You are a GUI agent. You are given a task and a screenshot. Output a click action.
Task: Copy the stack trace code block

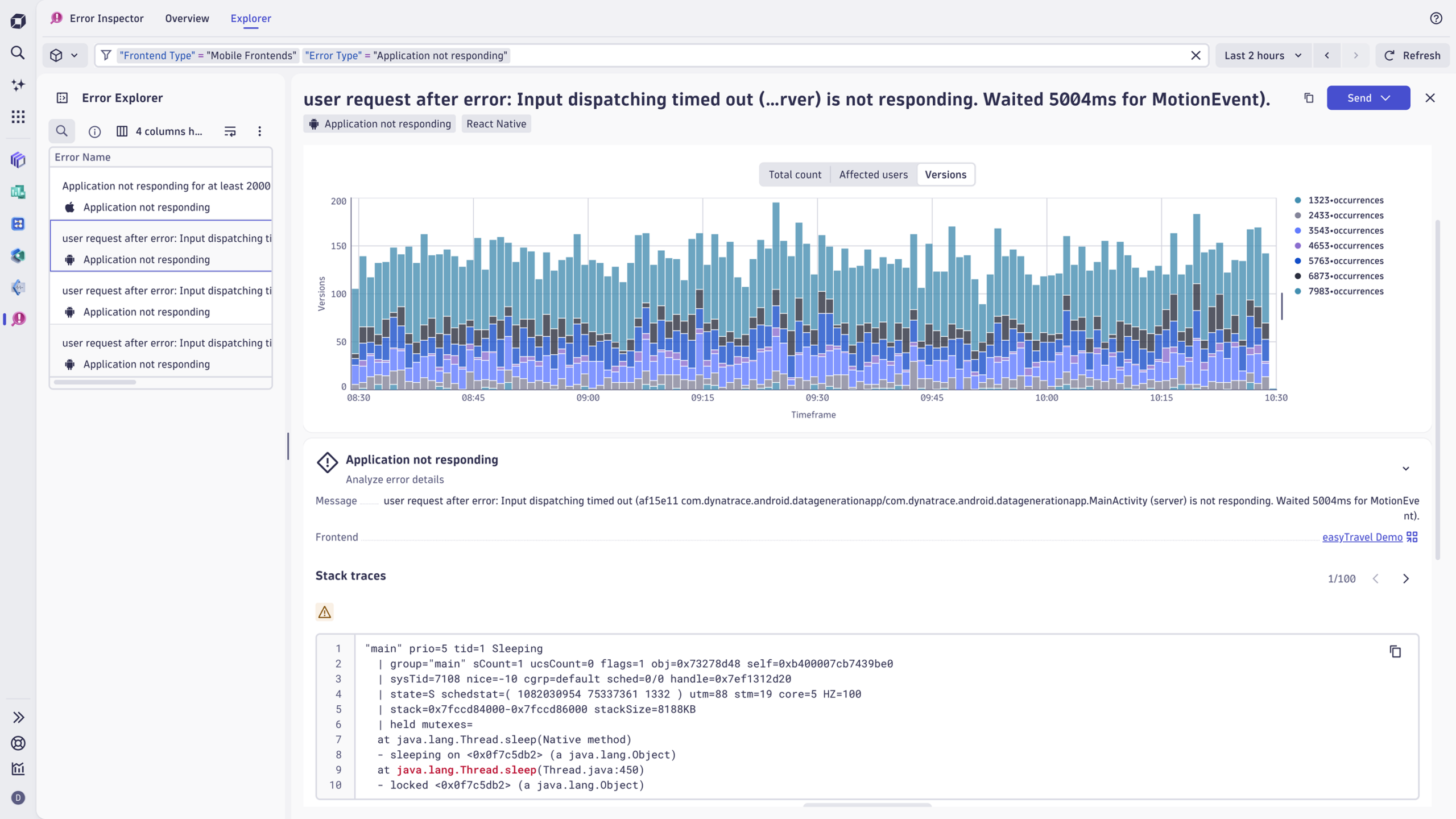(1395, 651)
